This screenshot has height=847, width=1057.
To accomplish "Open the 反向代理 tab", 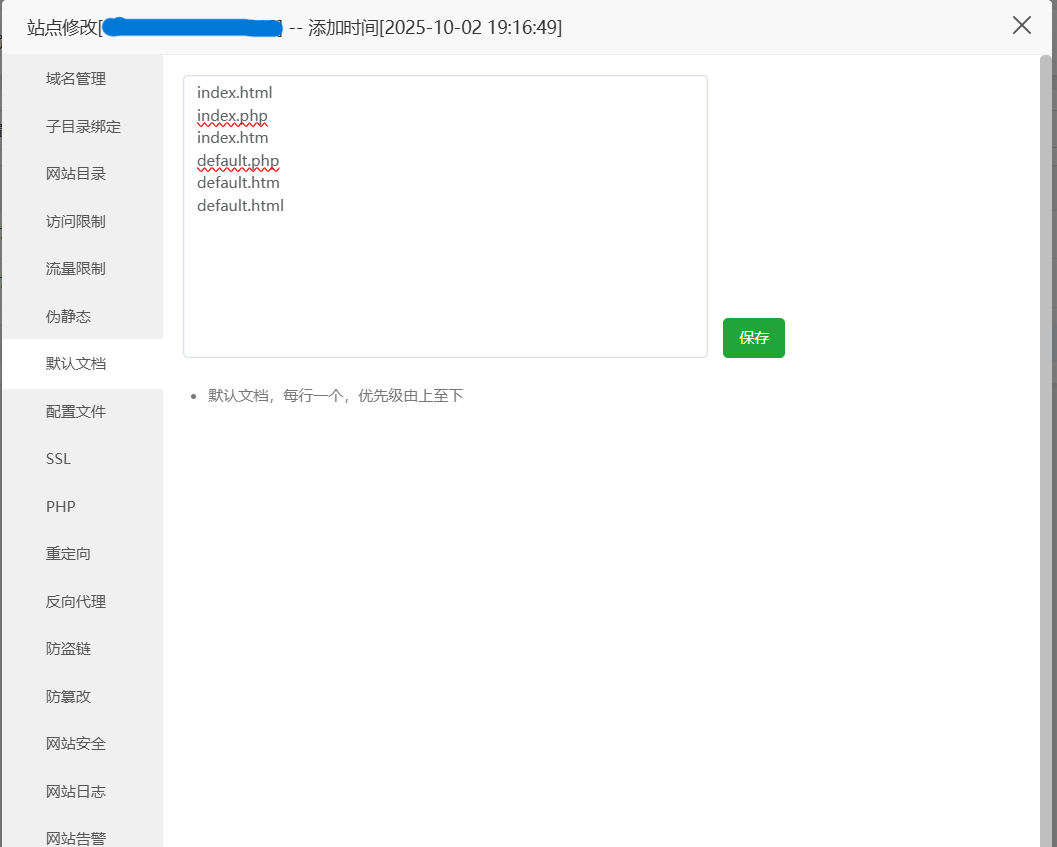I will [76, 602].
